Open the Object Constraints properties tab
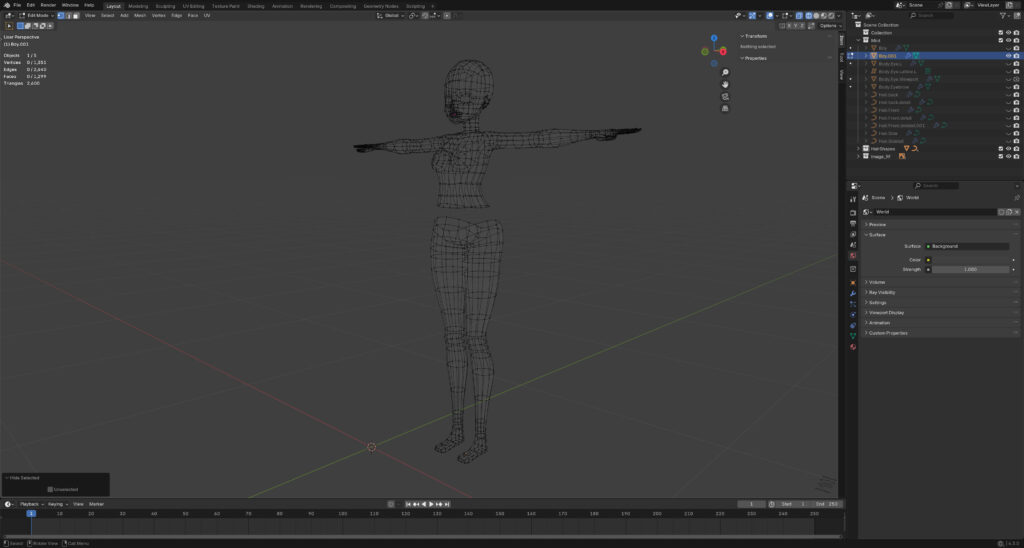This screenshot has height=548, width=1024. 853,325
